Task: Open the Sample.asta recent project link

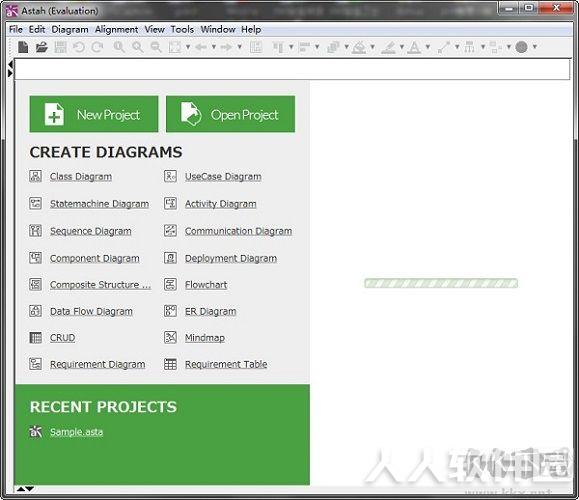Action: click(x=76, y=432)
